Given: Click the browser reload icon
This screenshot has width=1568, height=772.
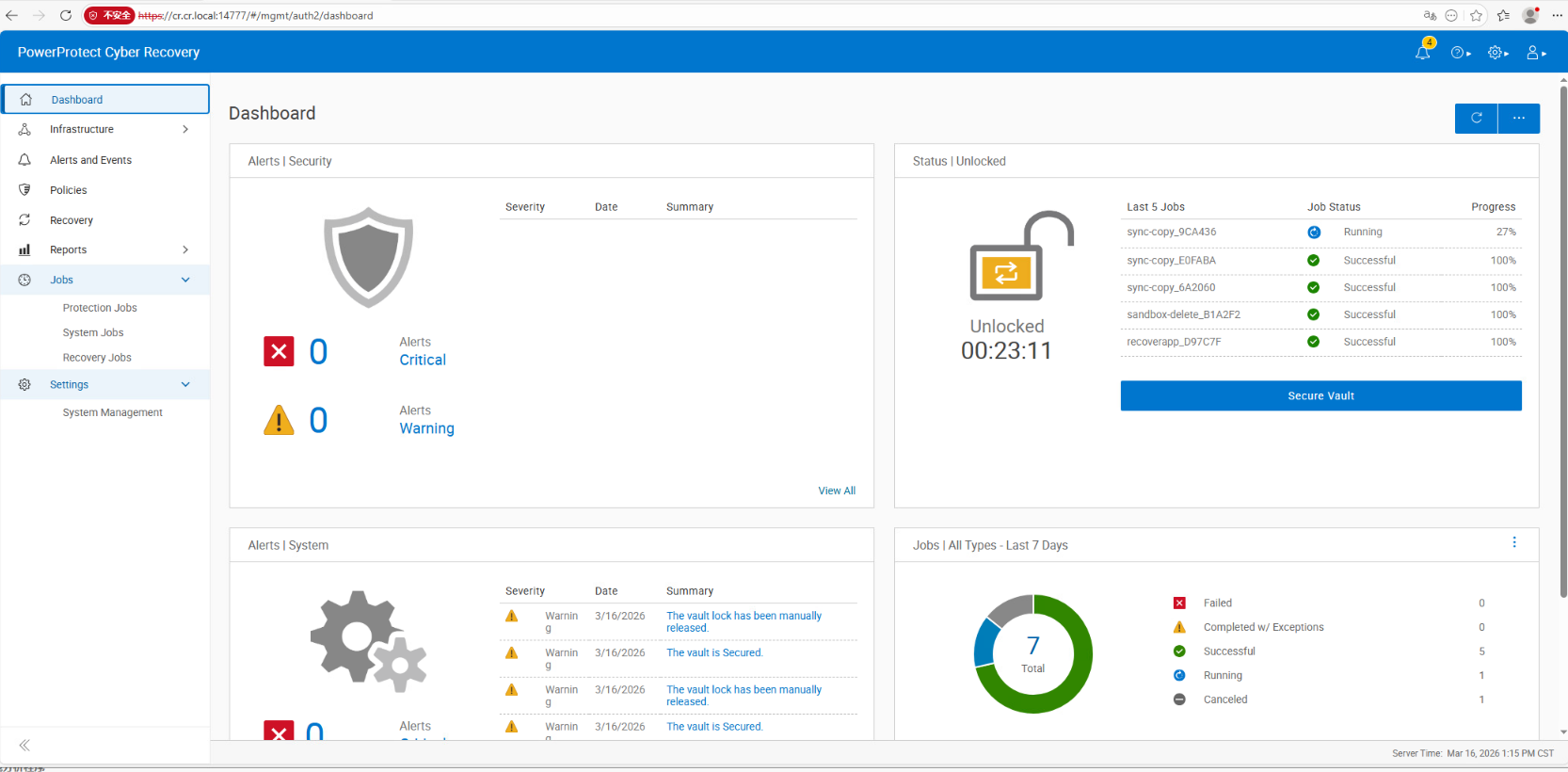Looking at the screenshot, I should [66, 15].
